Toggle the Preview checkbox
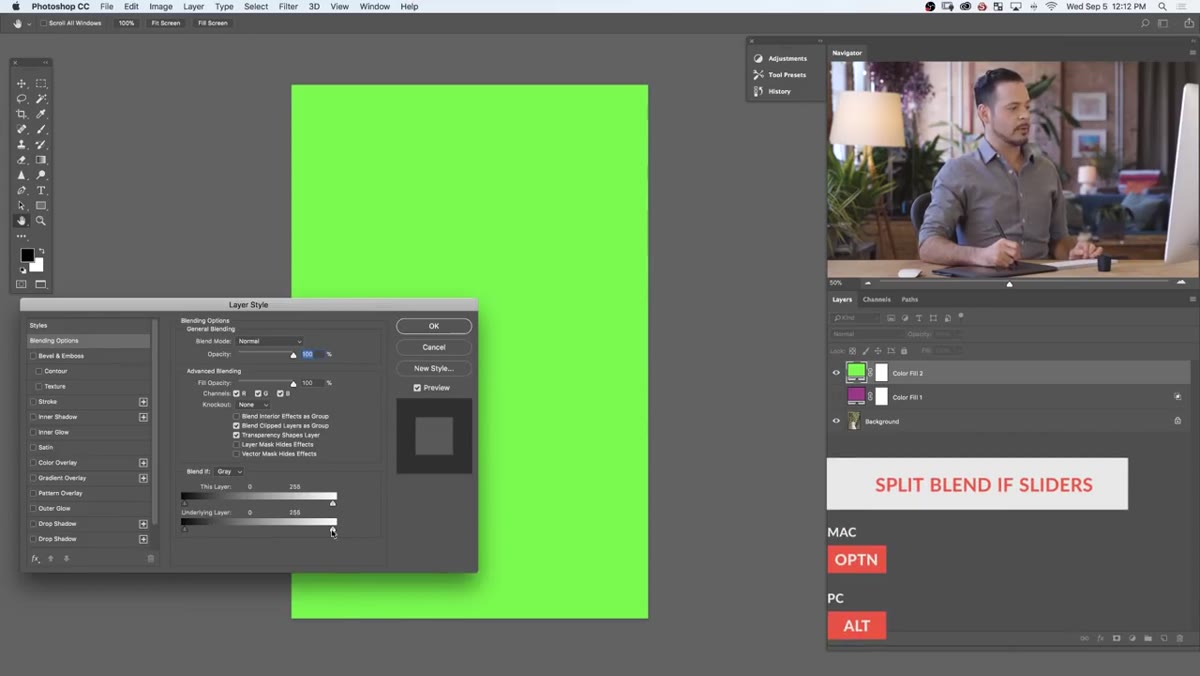1200x676 pixels. tap(417, 388)
